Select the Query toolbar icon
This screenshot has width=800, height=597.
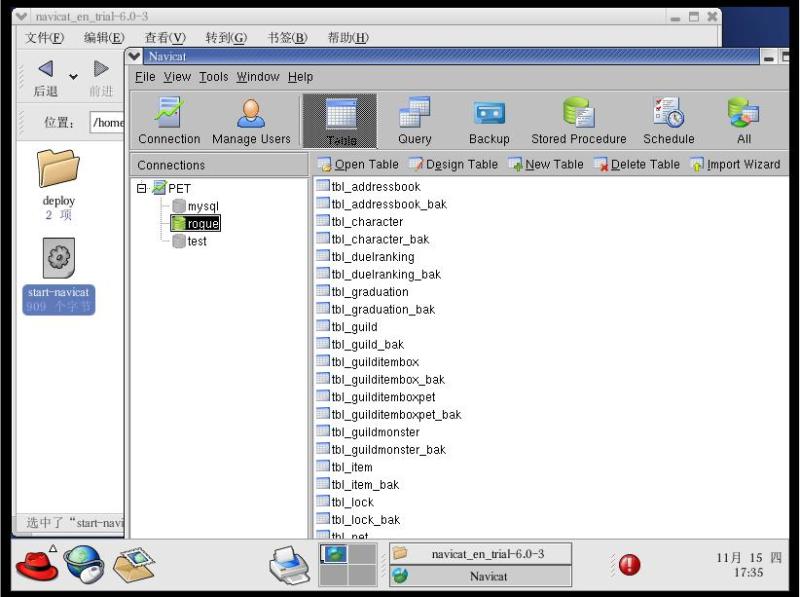(414, 120)
